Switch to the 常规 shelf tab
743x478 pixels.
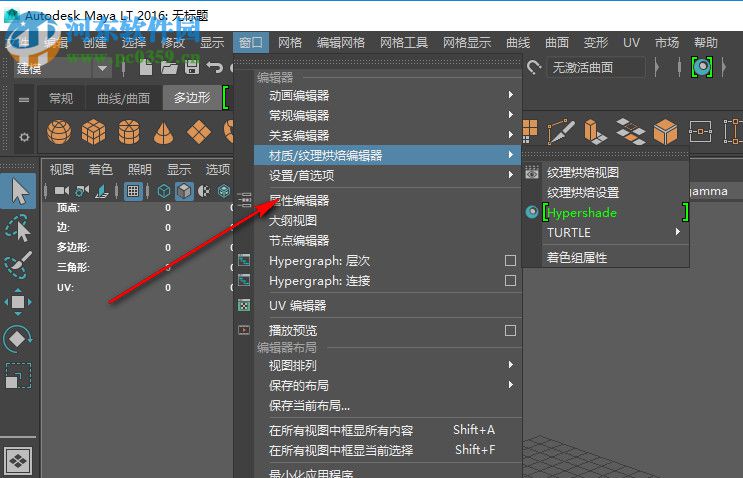pos(61,98)
